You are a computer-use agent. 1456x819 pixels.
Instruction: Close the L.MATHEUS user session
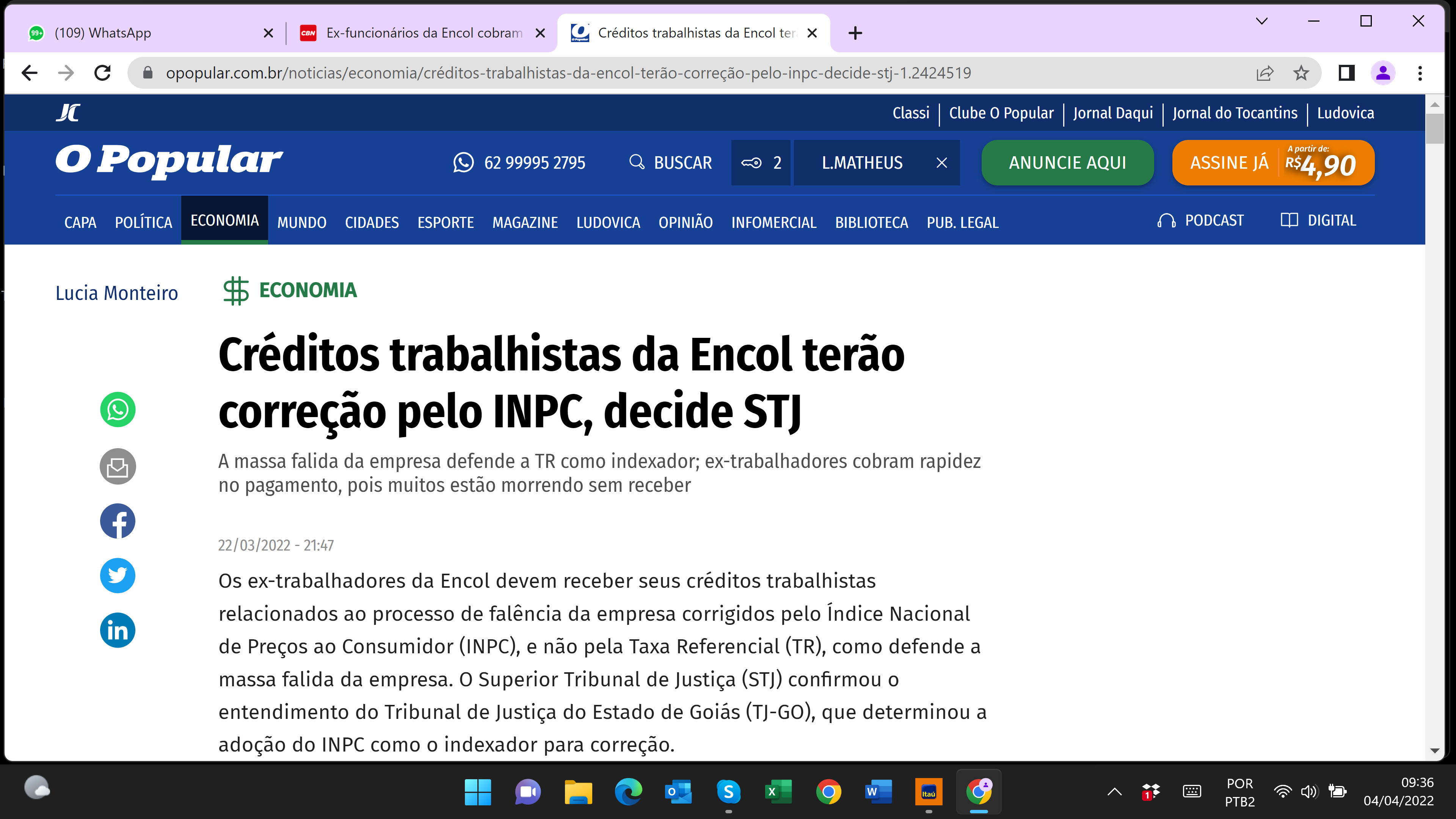pos(941,163)
